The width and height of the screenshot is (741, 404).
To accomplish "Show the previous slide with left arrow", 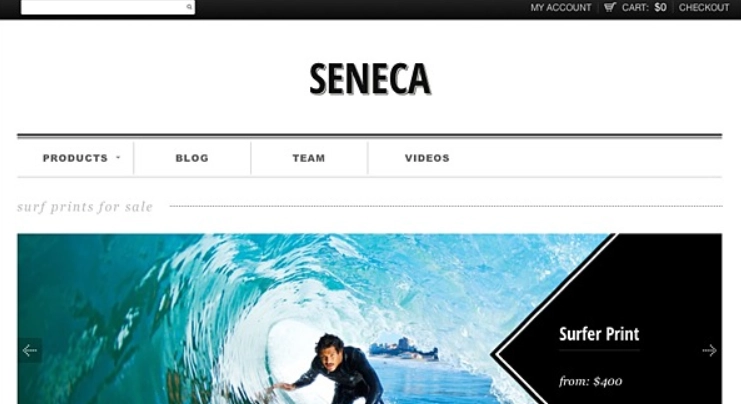I will pos(30,351).
